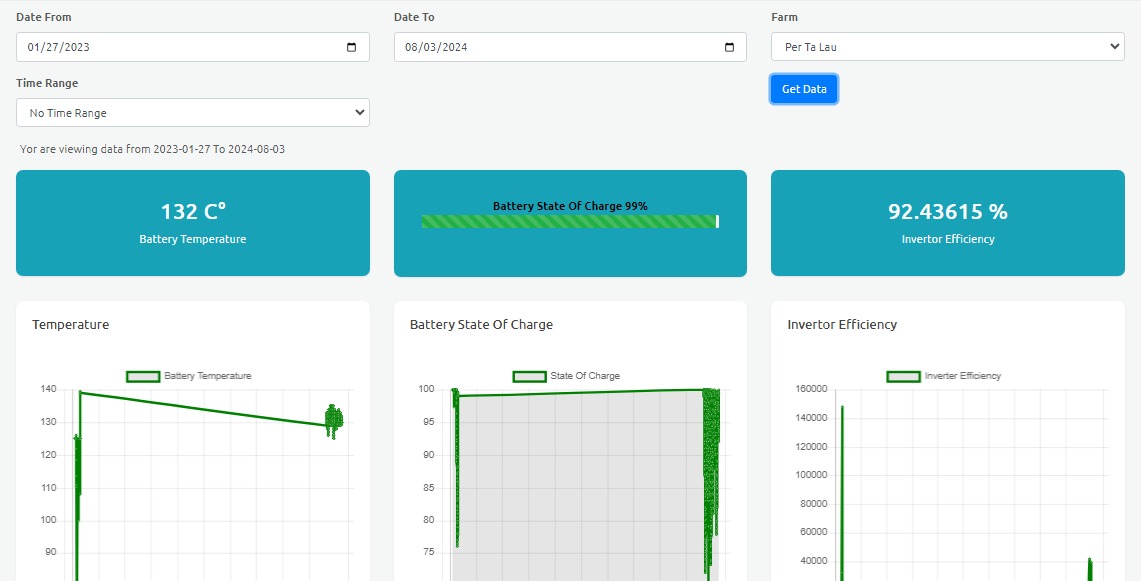Viewport: 1141px width, 581px height.
Task: Open the Date From calendar picker icon
Action: point(351,47)
